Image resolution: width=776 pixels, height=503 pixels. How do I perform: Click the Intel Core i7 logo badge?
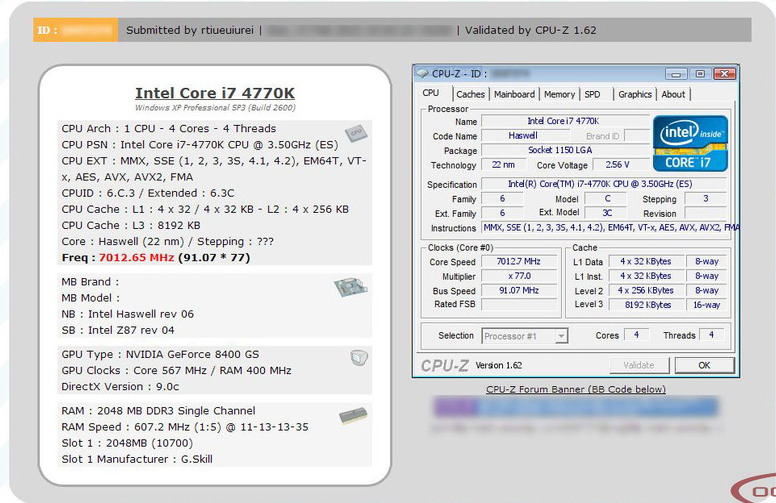(690, 144)
